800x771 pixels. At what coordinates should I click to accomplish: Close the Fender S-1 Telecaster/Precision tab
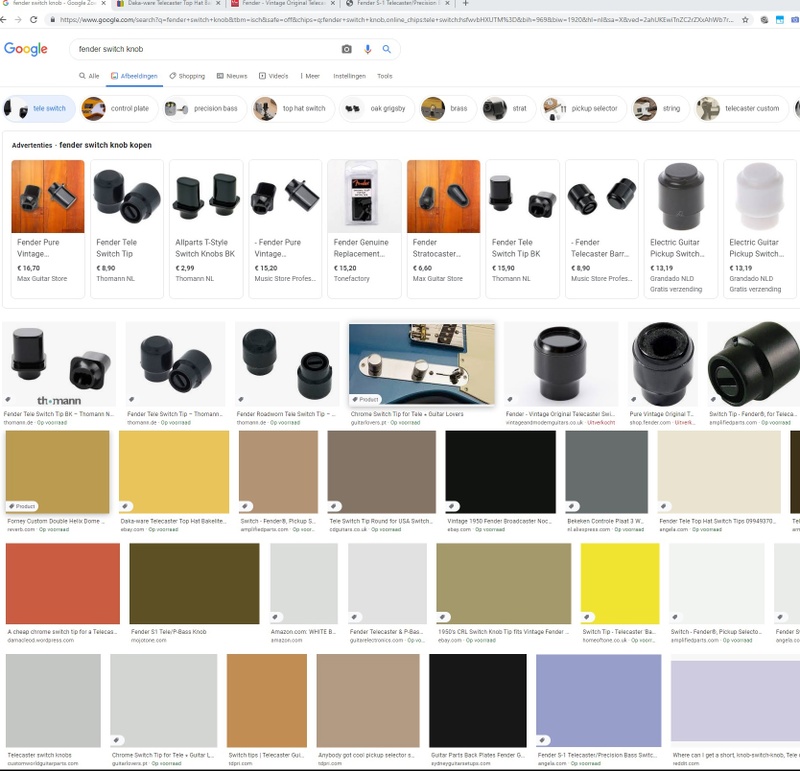pos(447,3)
